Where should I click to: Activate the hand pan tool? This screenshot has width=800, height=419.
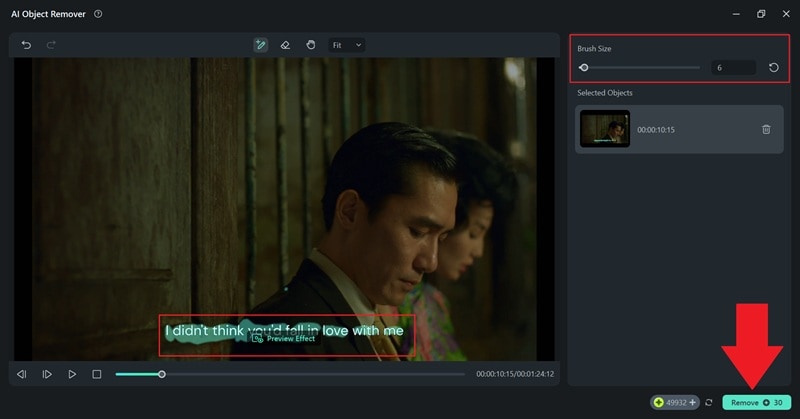pyautogui.click(x=310, y=45)
